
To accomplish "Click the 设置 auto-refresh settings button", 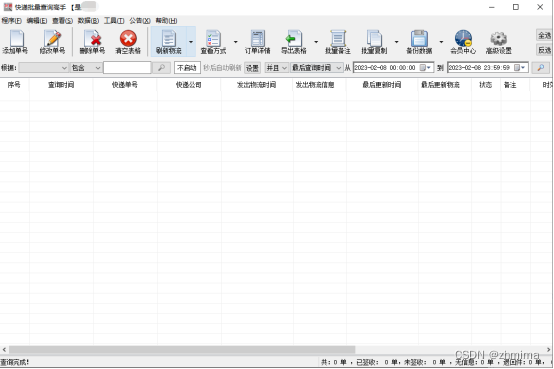I will 252,68.
